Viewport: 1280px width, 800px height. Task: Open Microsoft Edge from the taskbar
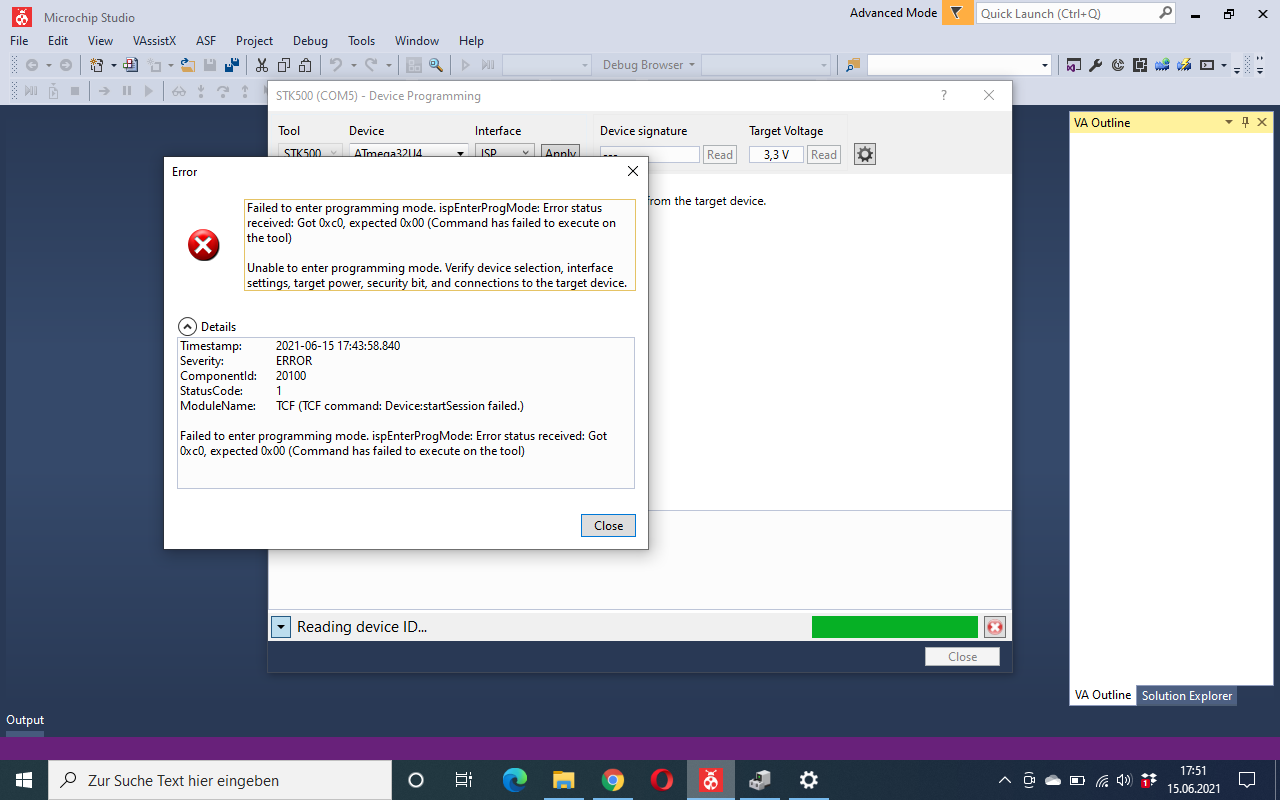coord(515,780)
